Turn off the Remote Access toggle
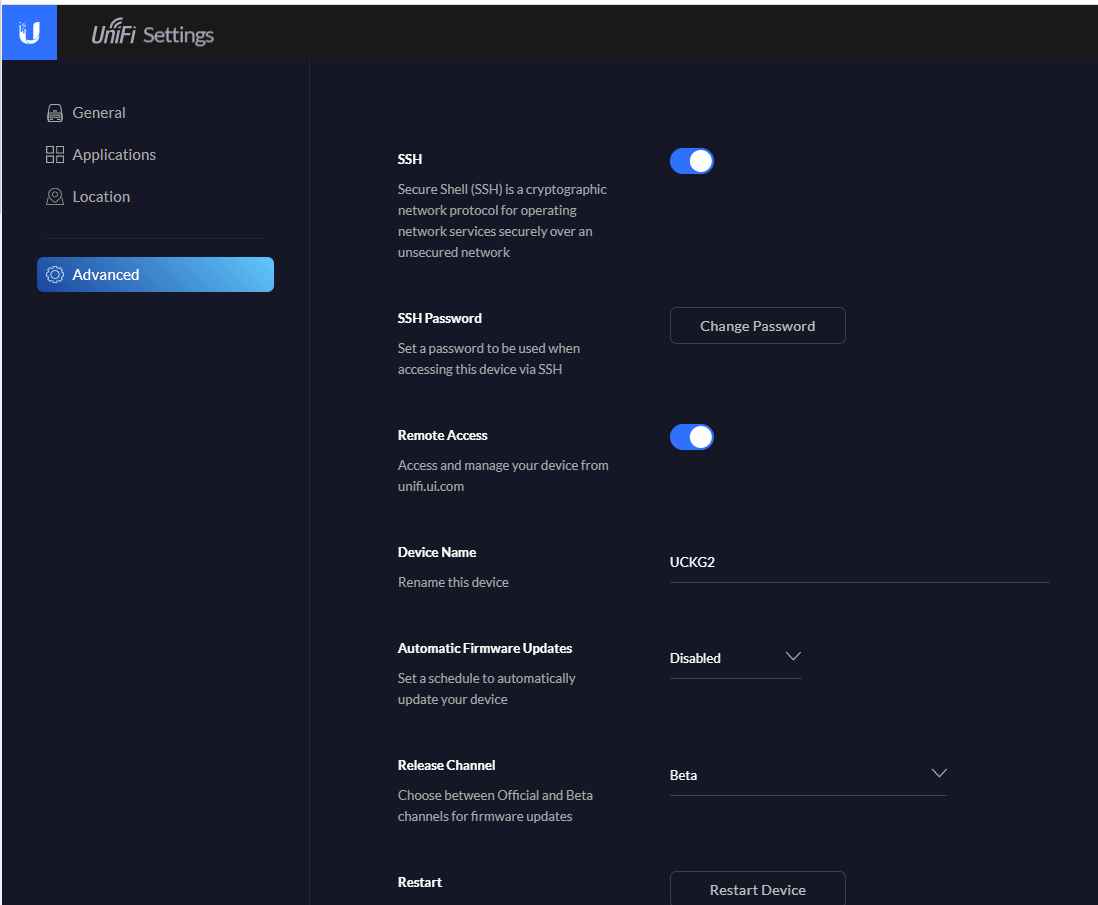This screenshot has width=1098, height=905. tap(691, 437)
